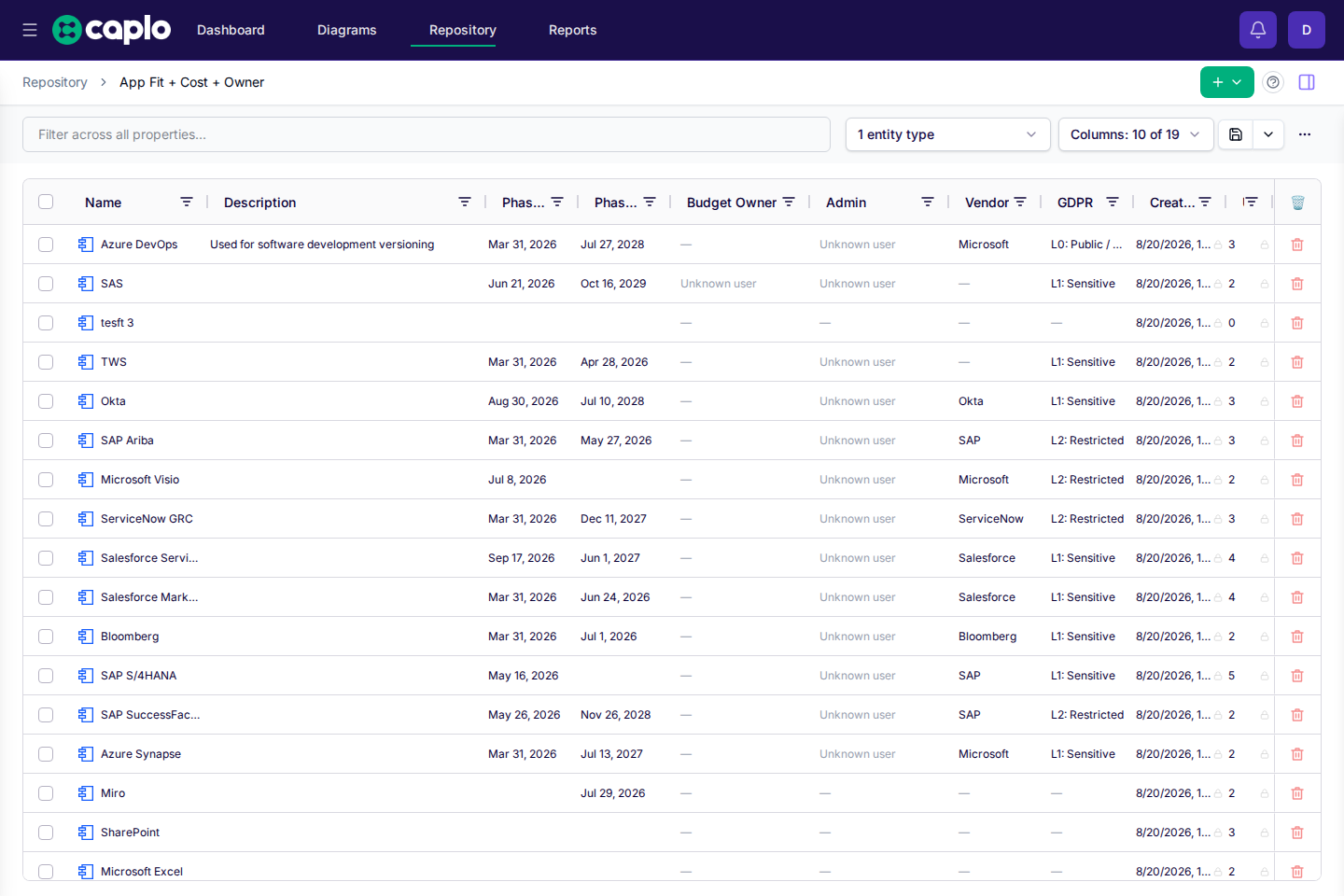Select the Repository tab
Screen dimensions: 1344x896
click(463, 30)
